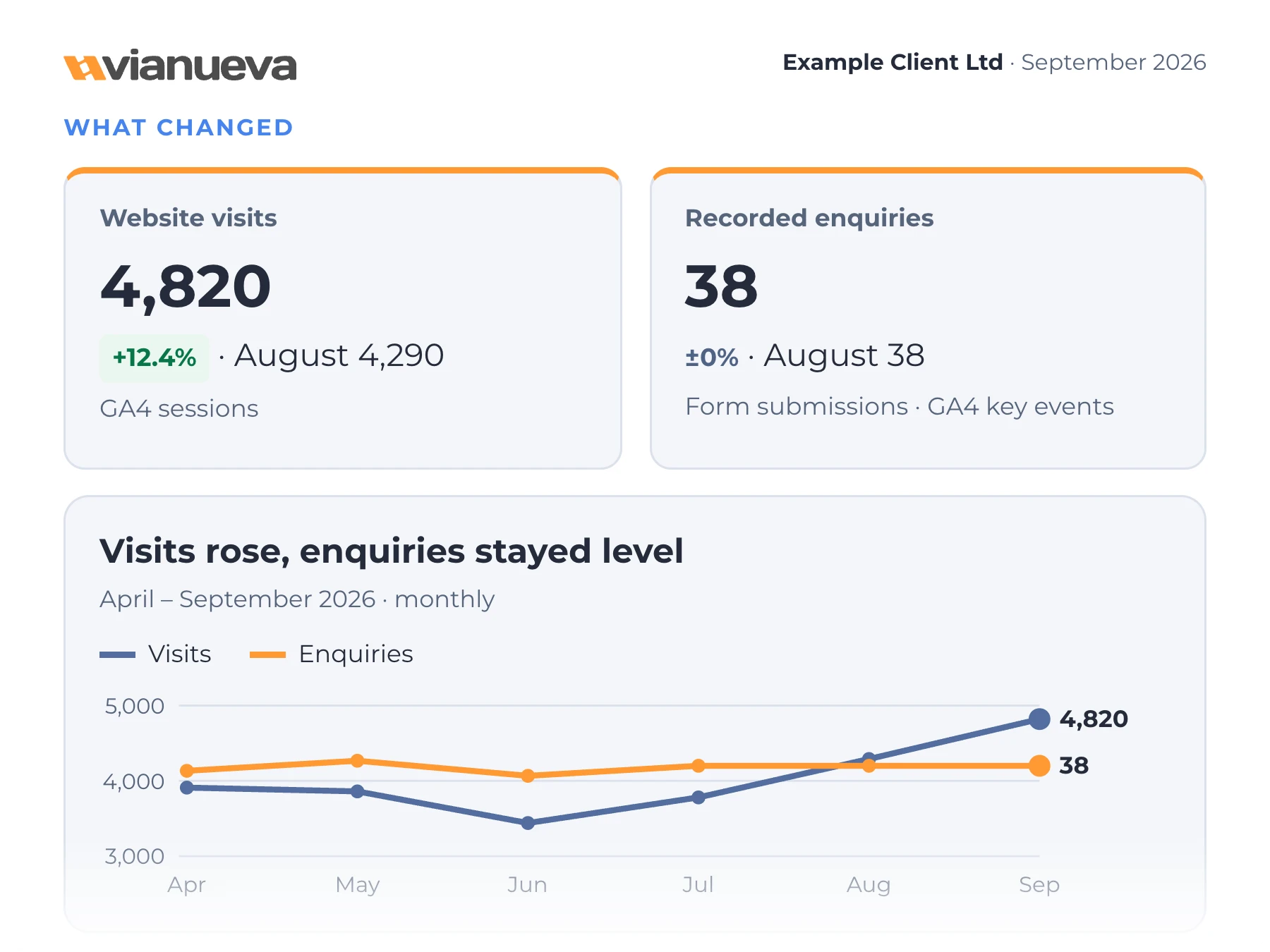1270x952 pixels.
Task: Select the large 38 figure in the Recorded enquiries card
Action: [721, 286]
